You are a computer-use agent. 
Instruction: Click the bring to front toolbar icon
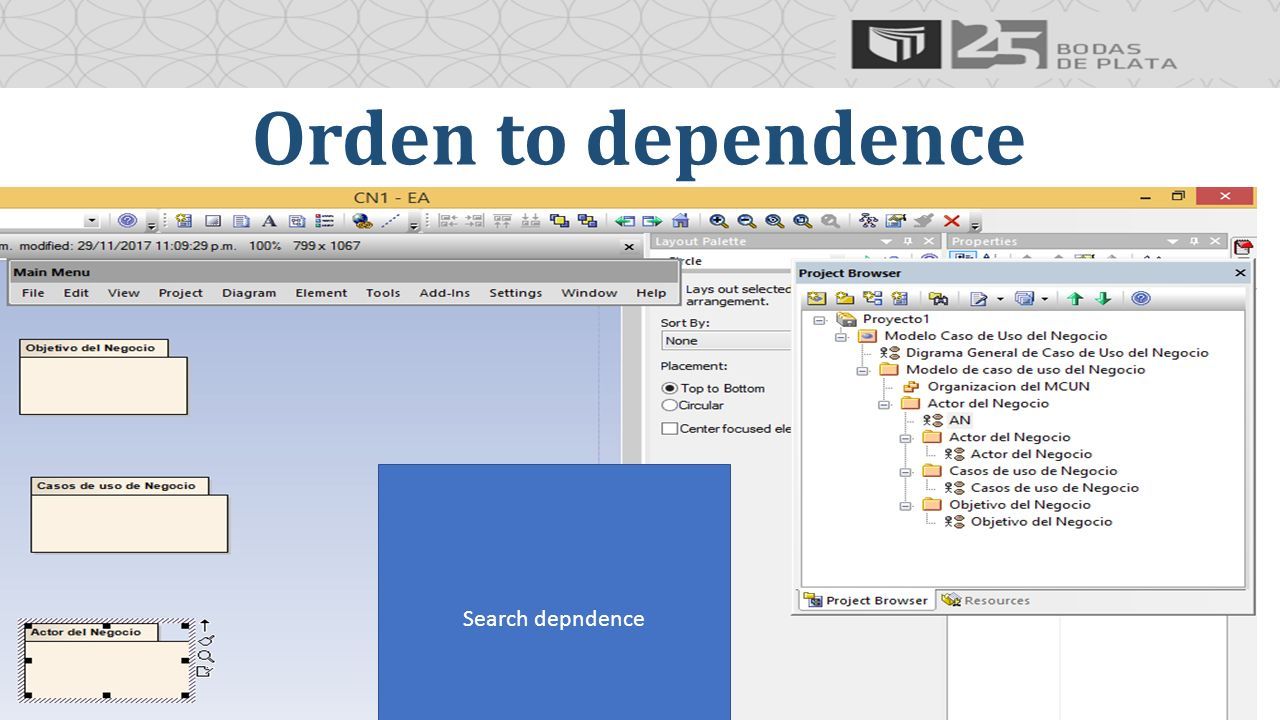click(x=559, y=221)
